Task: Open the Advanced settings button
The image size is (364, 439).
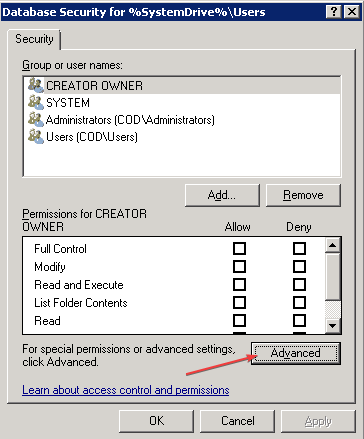Action: pyautogui.click(x=296, y=353)
